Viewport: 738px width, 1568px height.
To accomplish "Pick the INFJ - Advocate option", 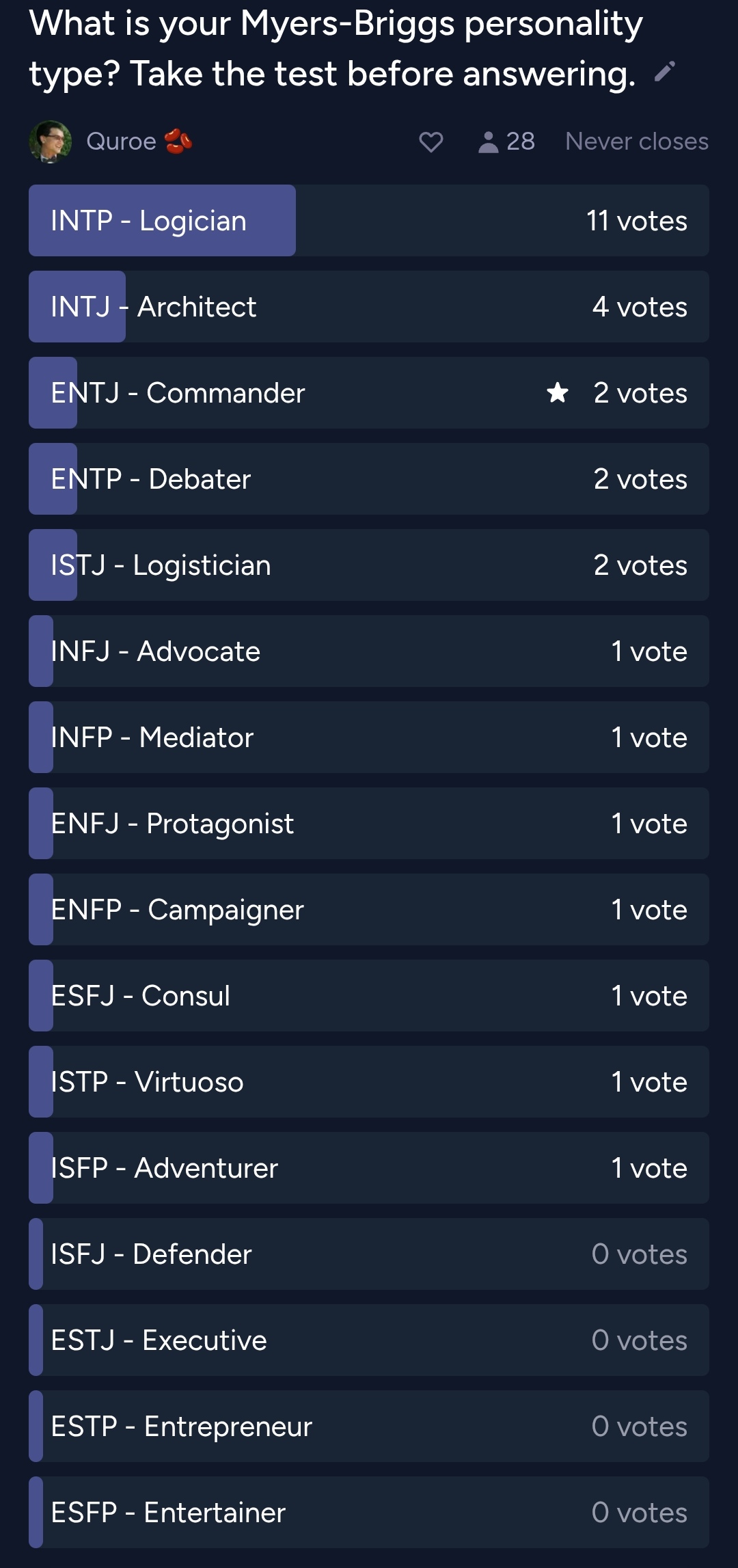I will [x=369, y=651].
